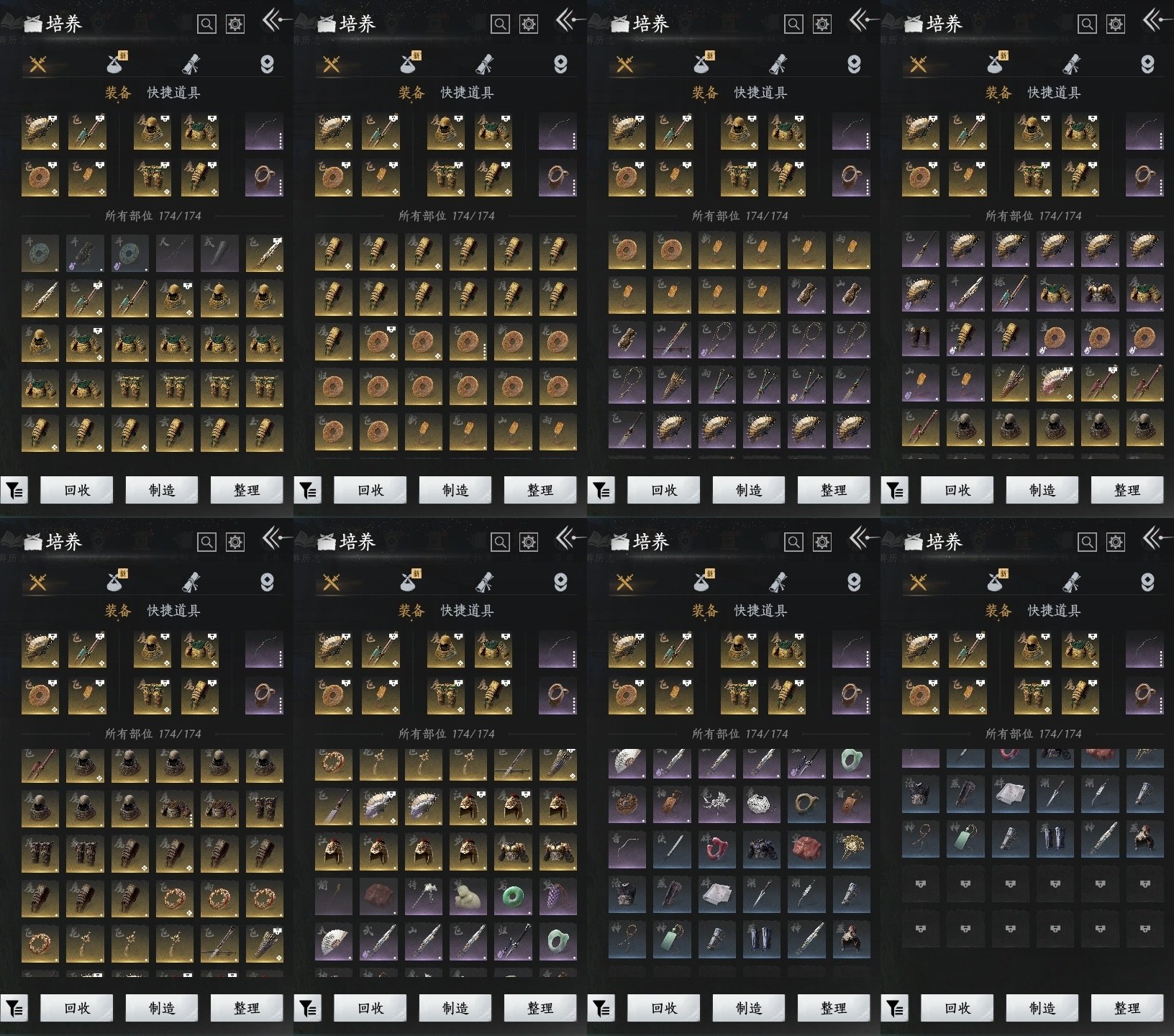Screen dimensions: 1174x1036
Task: Select 装备 sub-tab in top row's second panel
Action: (x=411, y=92)
